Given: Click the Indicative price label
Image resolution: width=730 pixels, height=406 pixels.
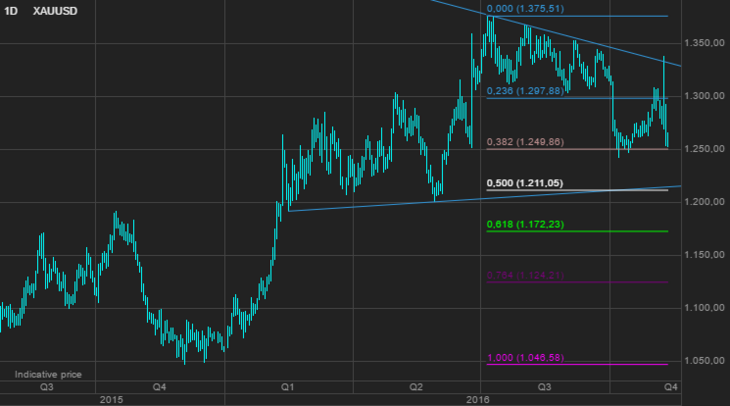Looking at the screenshot, I should (x=47, y=374).
